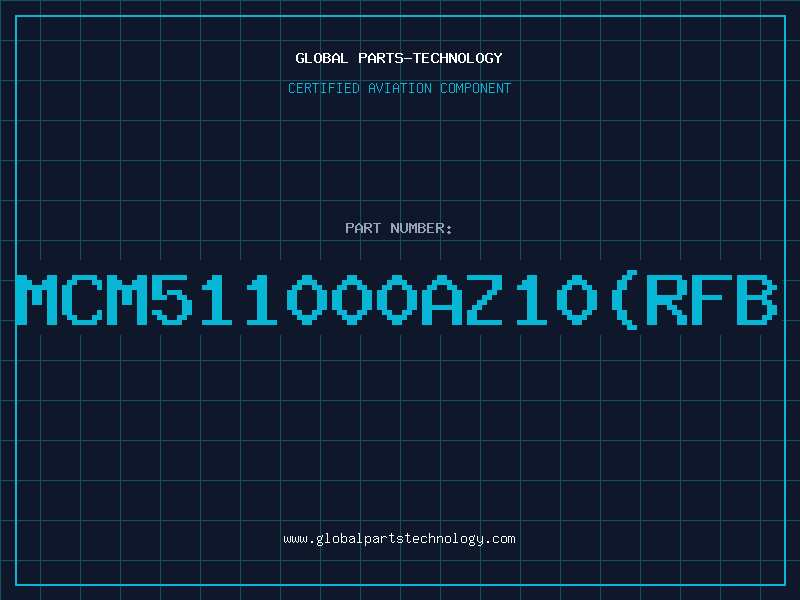
Task: Click the .com ending of the URL
Action: pos(500,539)
